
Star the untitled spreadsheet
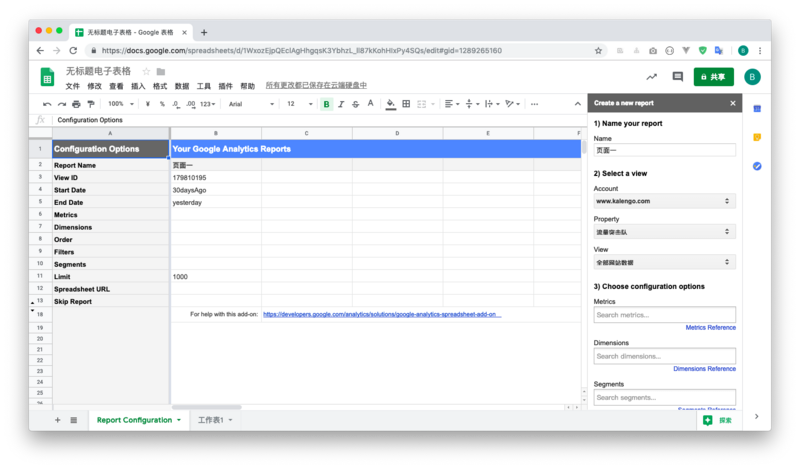point(146,71)
